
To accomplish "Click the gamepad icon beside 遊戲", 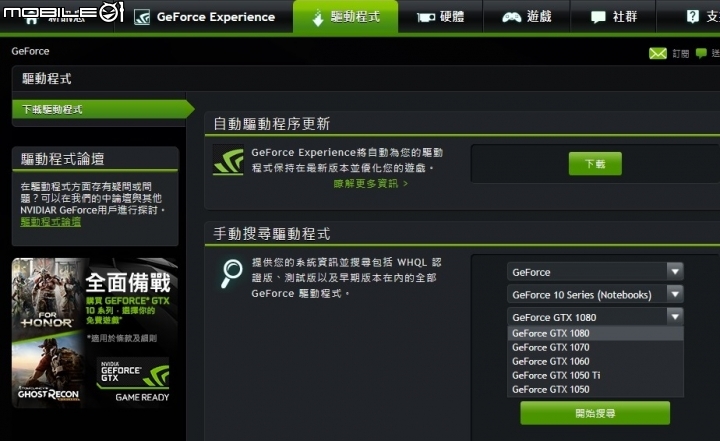I will (512, 17).
